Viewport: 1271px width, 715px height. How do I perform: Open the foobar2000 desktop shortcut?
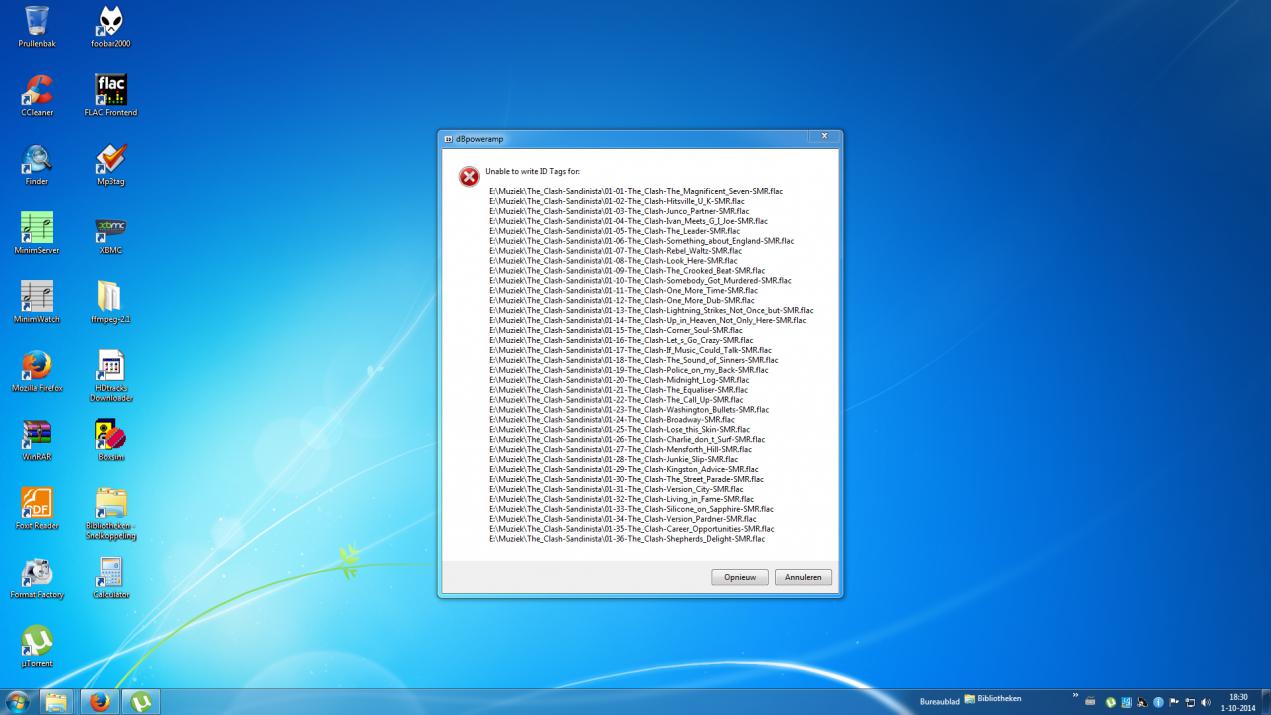tap(110, 23)
